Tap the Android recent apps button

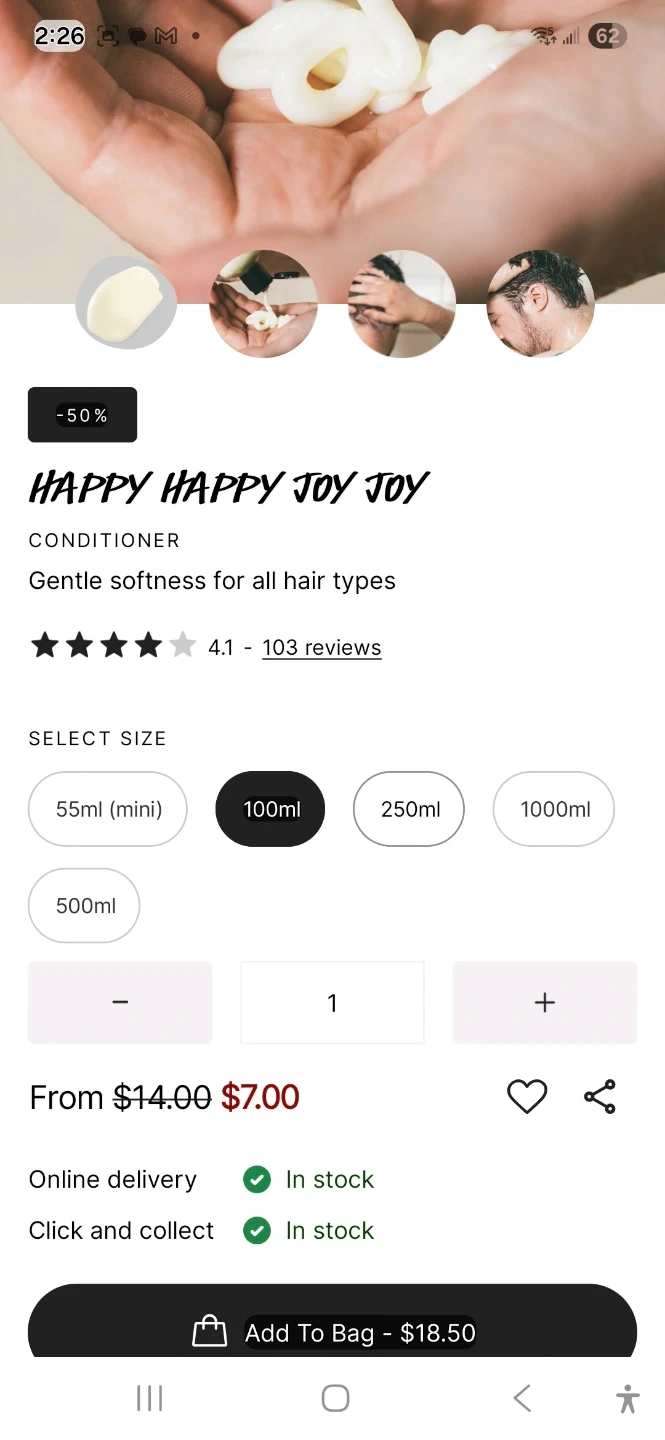click(149, 1398)
